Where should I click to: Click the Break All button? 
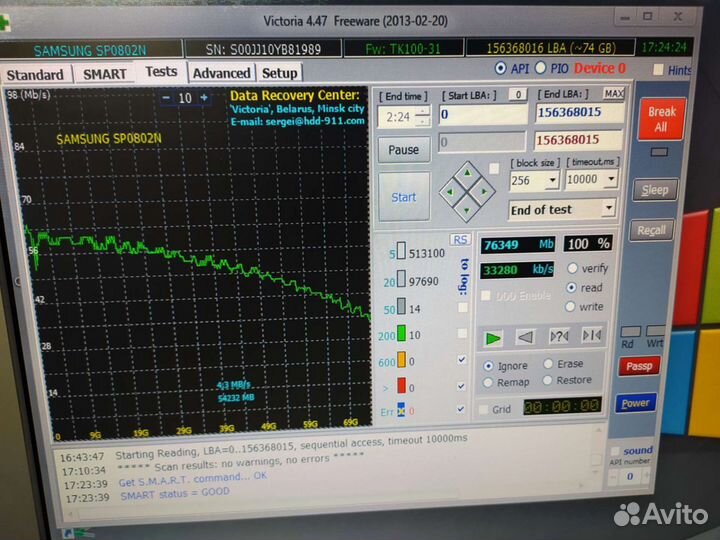point(661,118)
